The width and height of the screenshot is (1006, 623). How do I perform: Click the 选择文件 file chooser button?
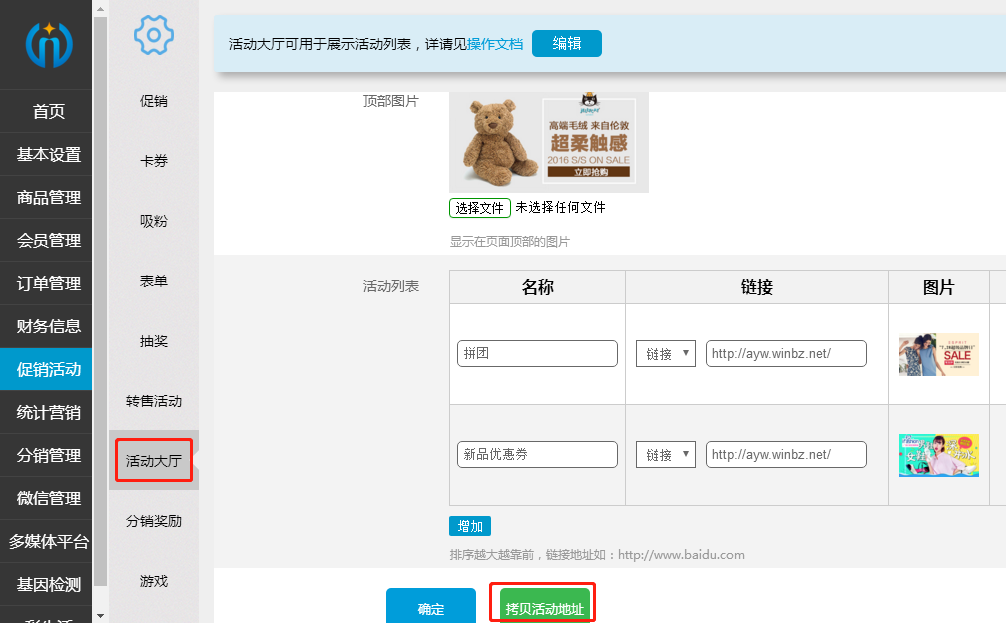click(480, 208)
